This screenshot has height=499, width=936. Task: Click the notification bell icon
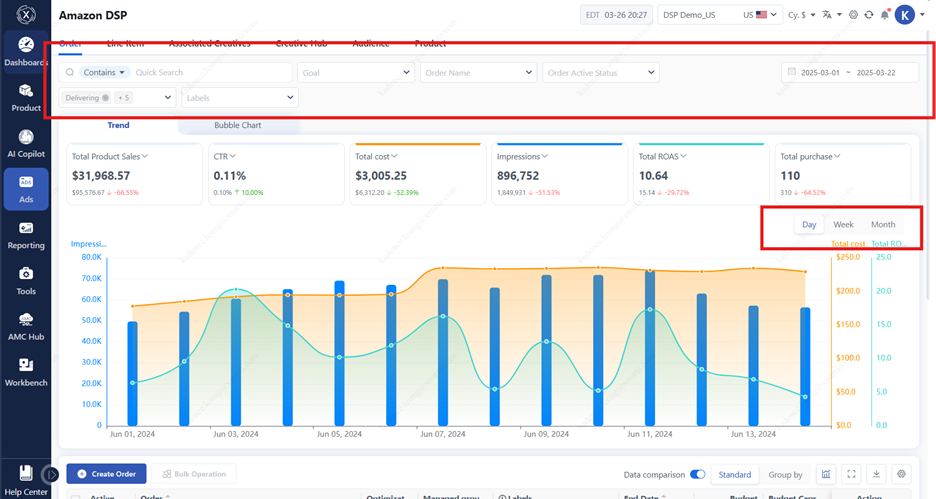(885, 15)
